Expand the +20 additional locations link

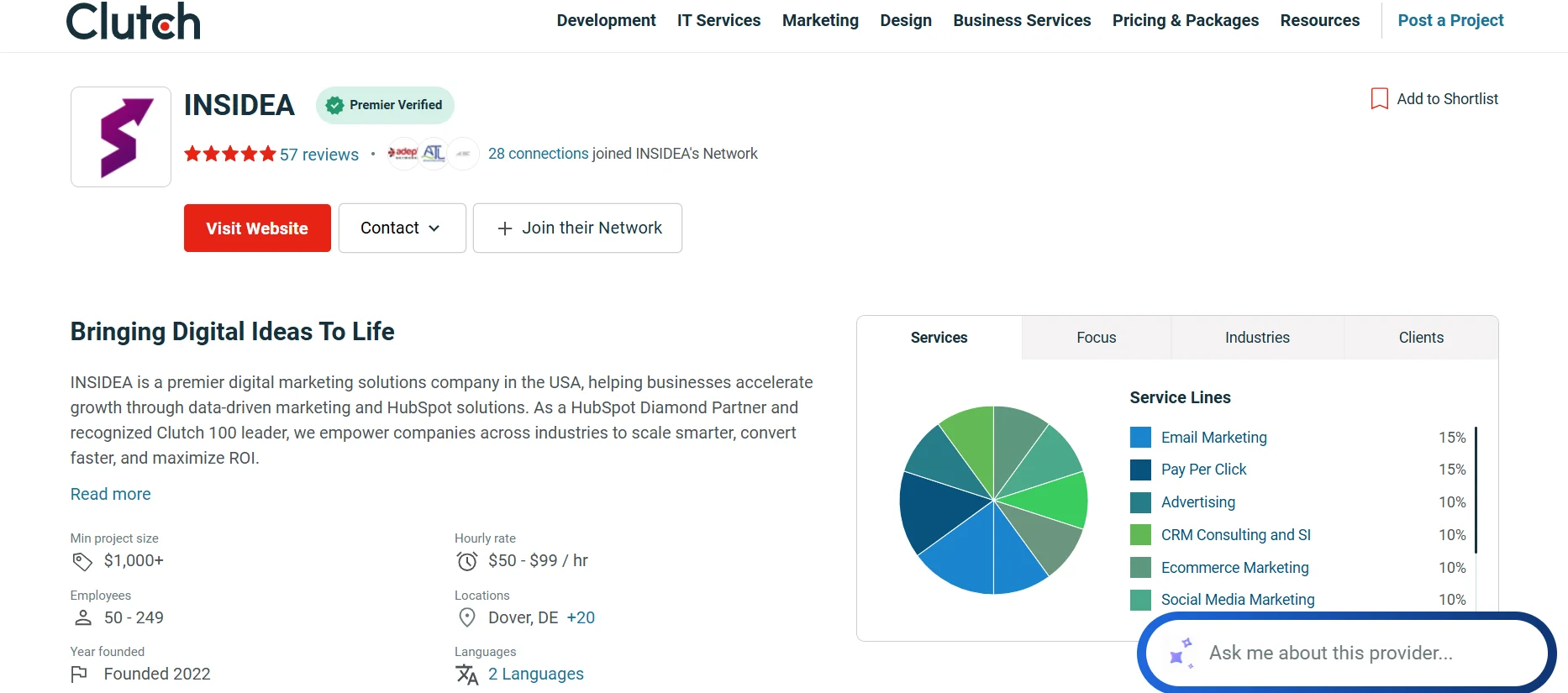tap(581, 617)
